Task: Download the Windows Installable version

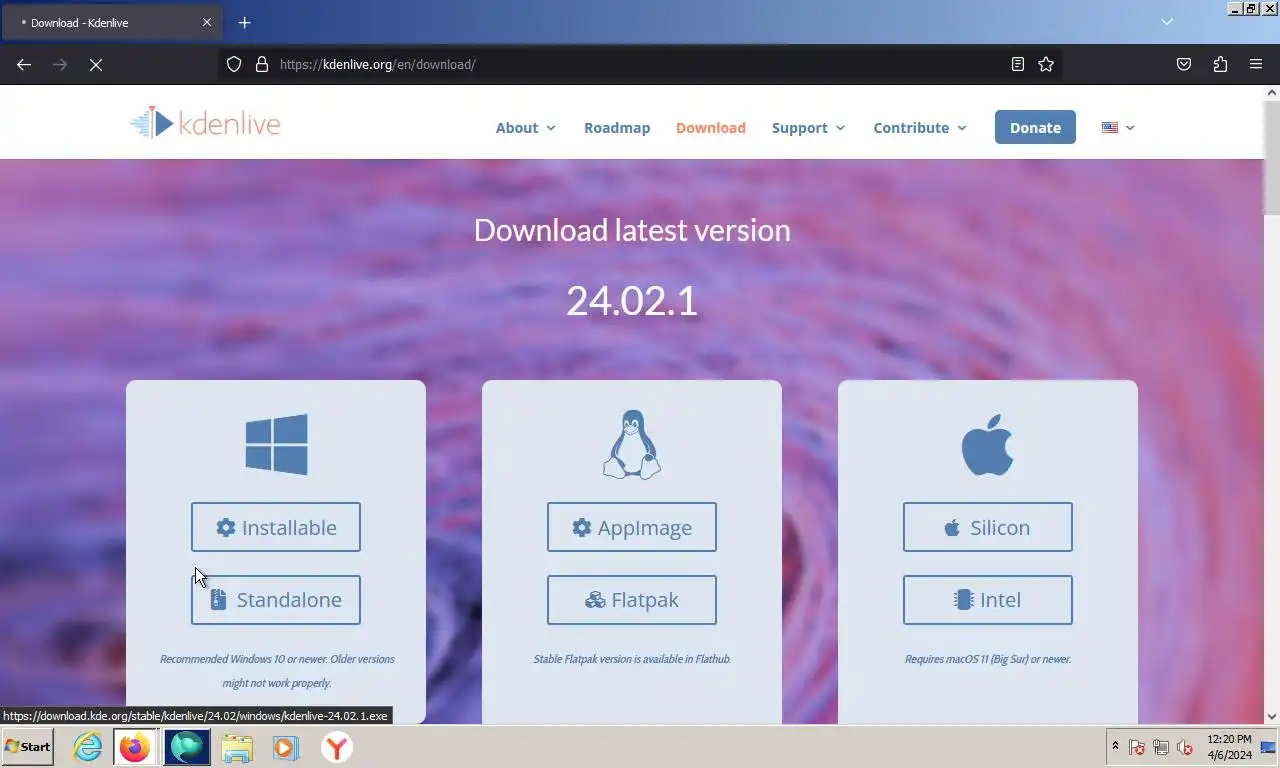Action: pyautogui.click(x=276, y=527)
